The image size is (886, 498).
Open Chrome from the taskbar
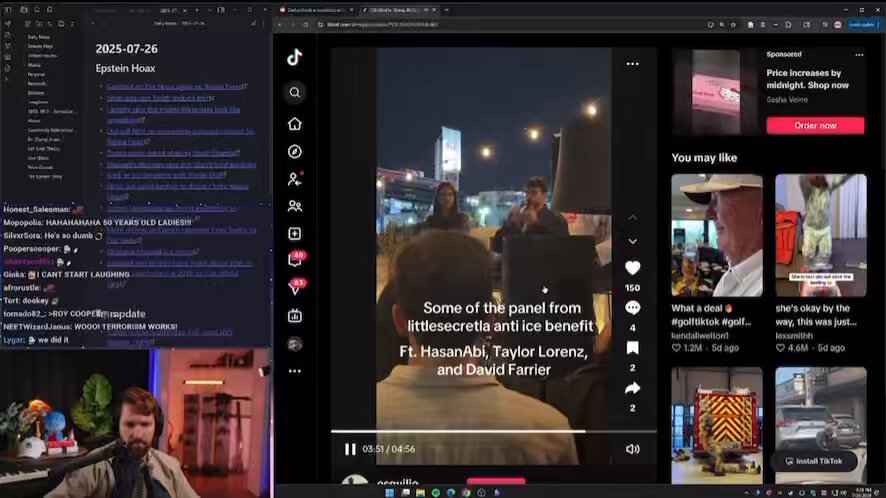(466, 493)
